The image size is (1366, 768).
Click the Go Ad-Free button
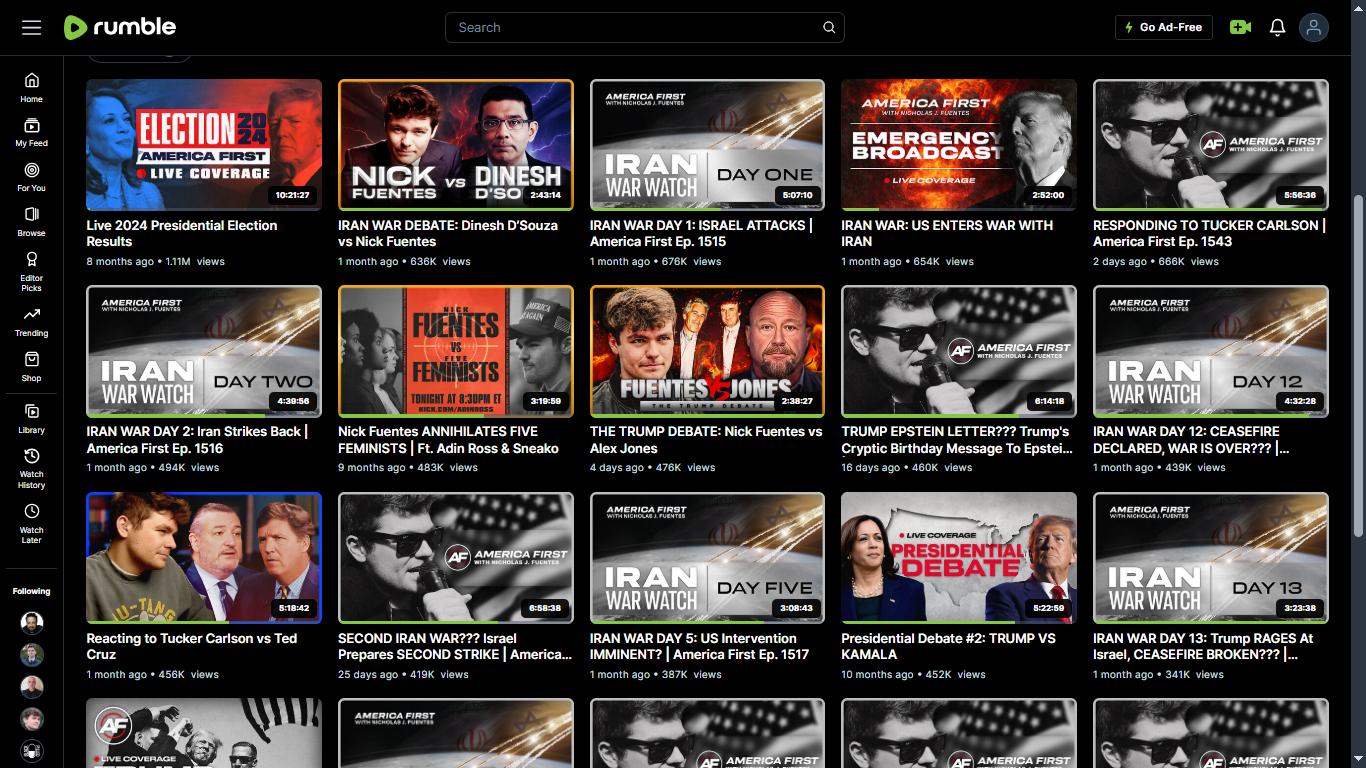click(1164, 28)
